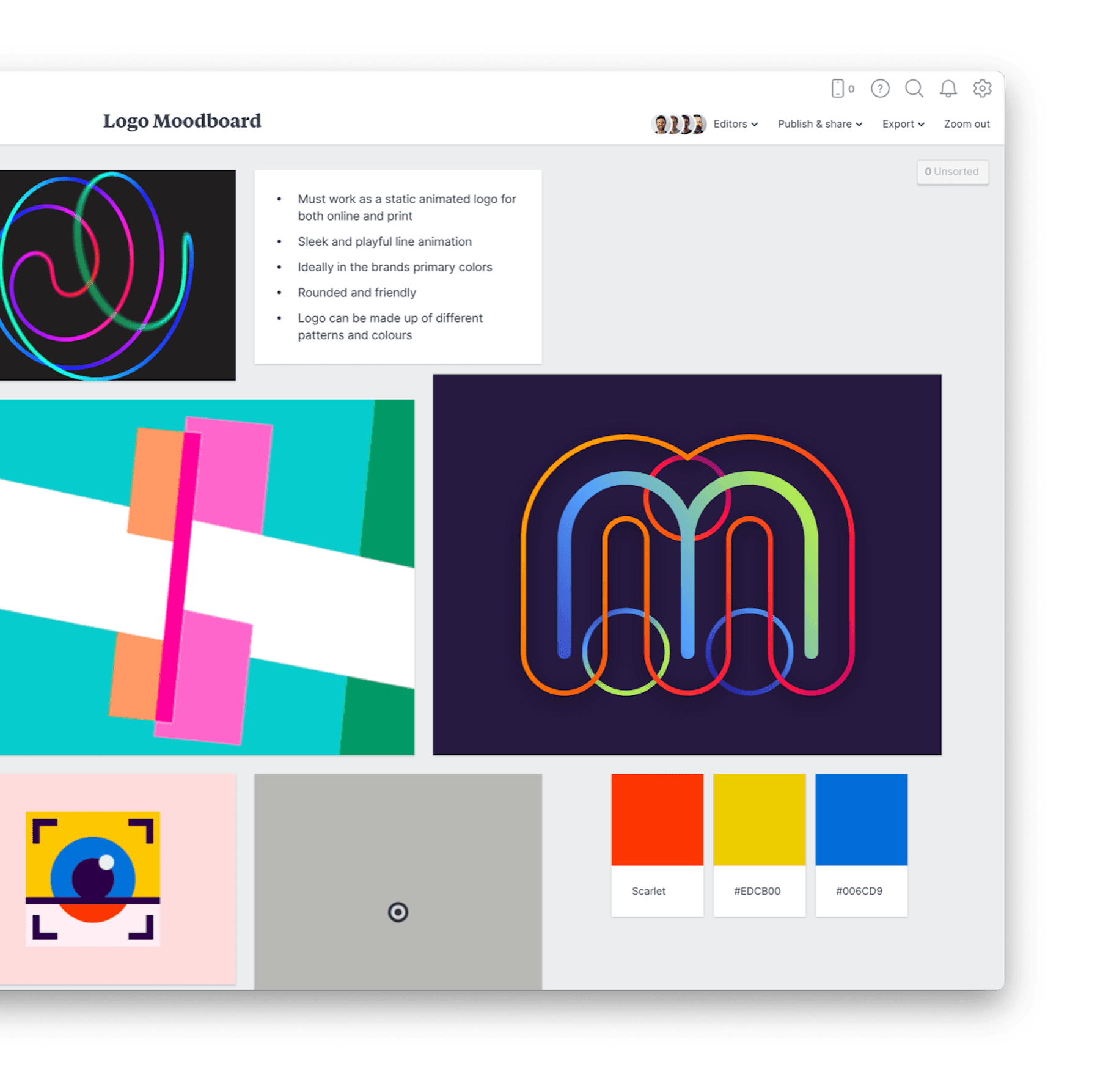Select the brand requirements note card
The width and height of the screenshot is (1100, 1092).
point(397,266)
